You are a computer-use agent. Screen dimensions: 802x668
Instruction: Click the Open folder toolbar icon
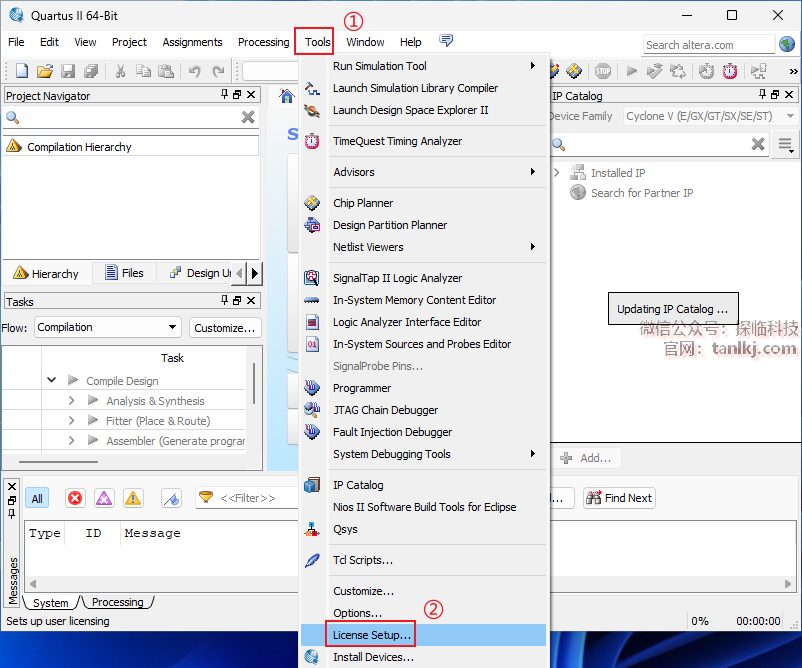click(45, 71)
